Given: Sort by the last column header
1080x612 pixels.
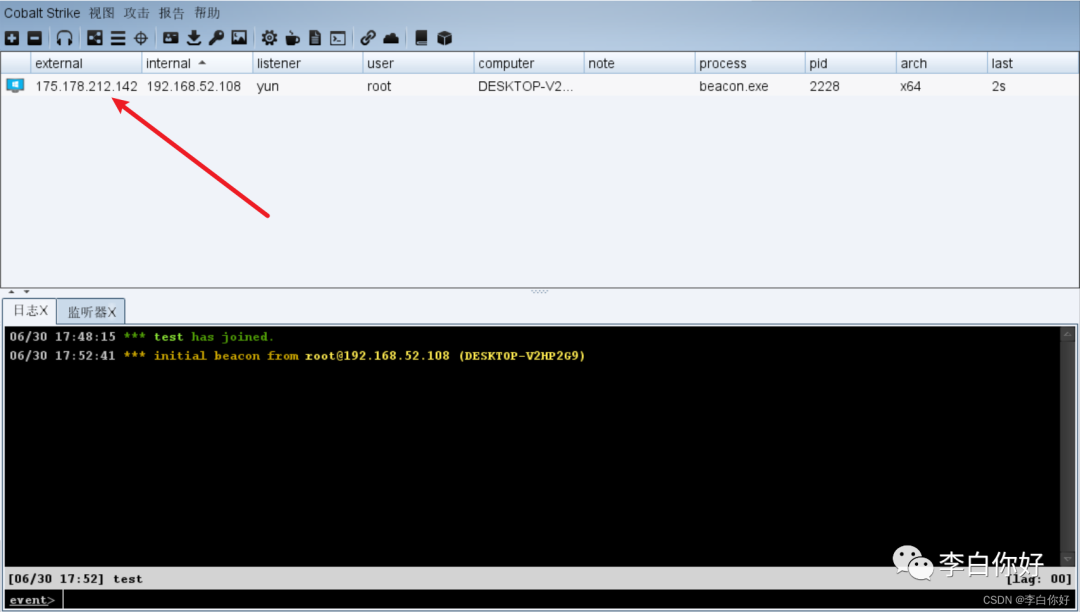Looking at the screenshot, I should click(x=1032, y=63).
